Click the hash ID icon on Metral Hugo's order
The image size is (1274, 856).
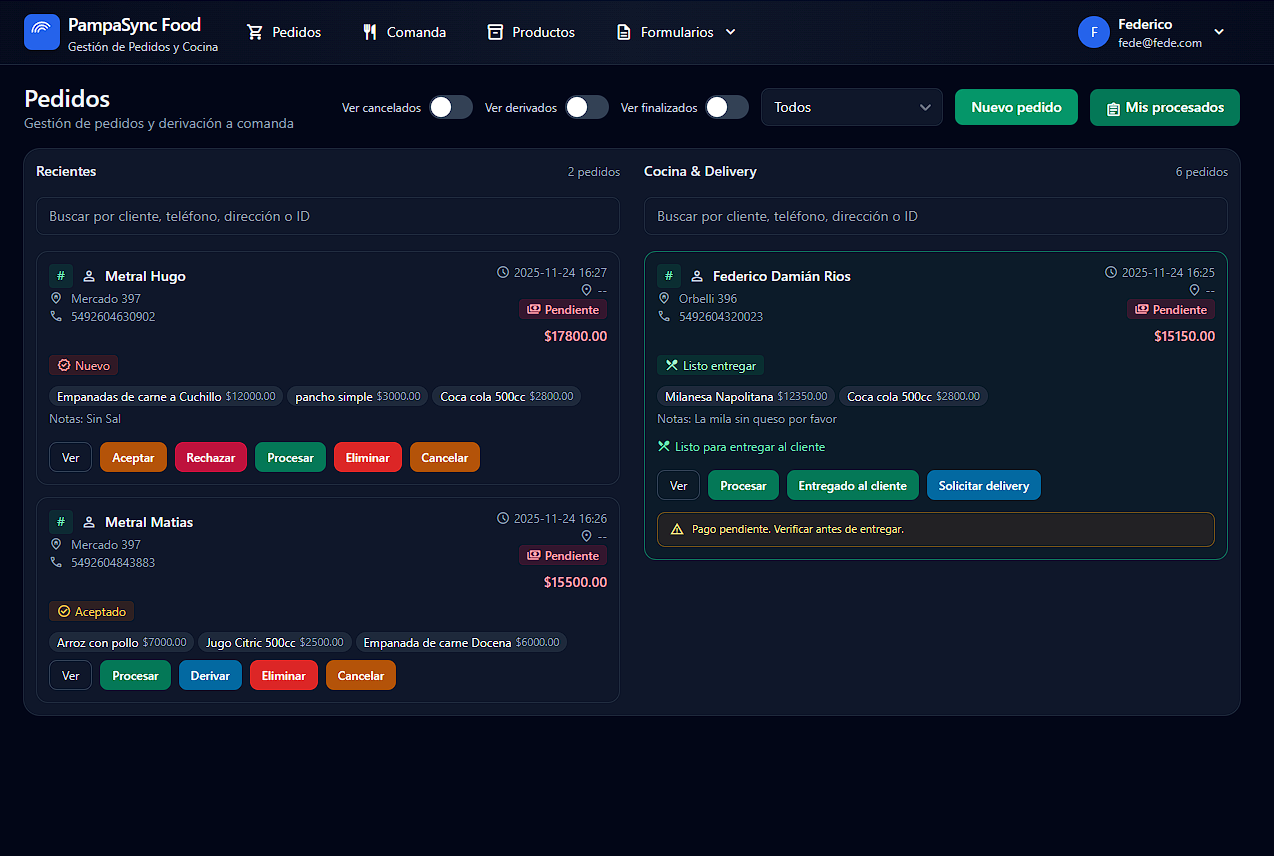[61, 276]
